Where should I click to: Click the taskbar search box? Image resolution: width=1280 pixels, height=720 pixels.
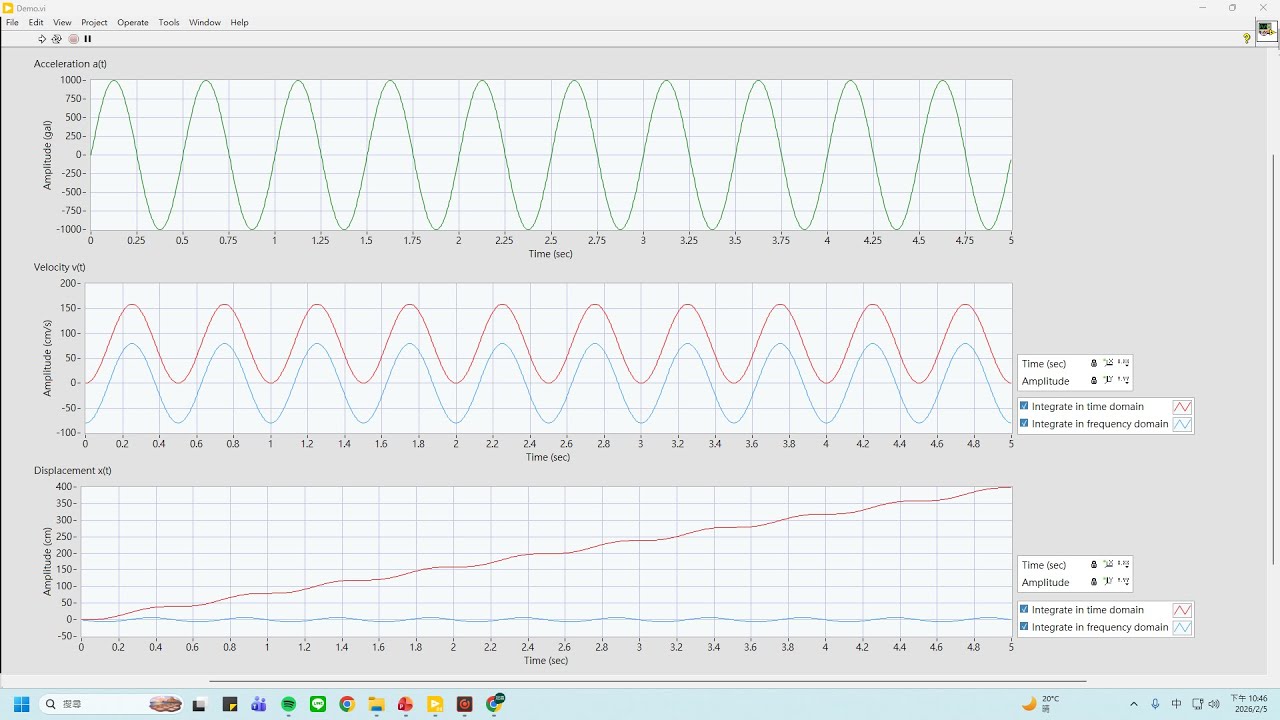pyautogui.click(x=112, y=704)
